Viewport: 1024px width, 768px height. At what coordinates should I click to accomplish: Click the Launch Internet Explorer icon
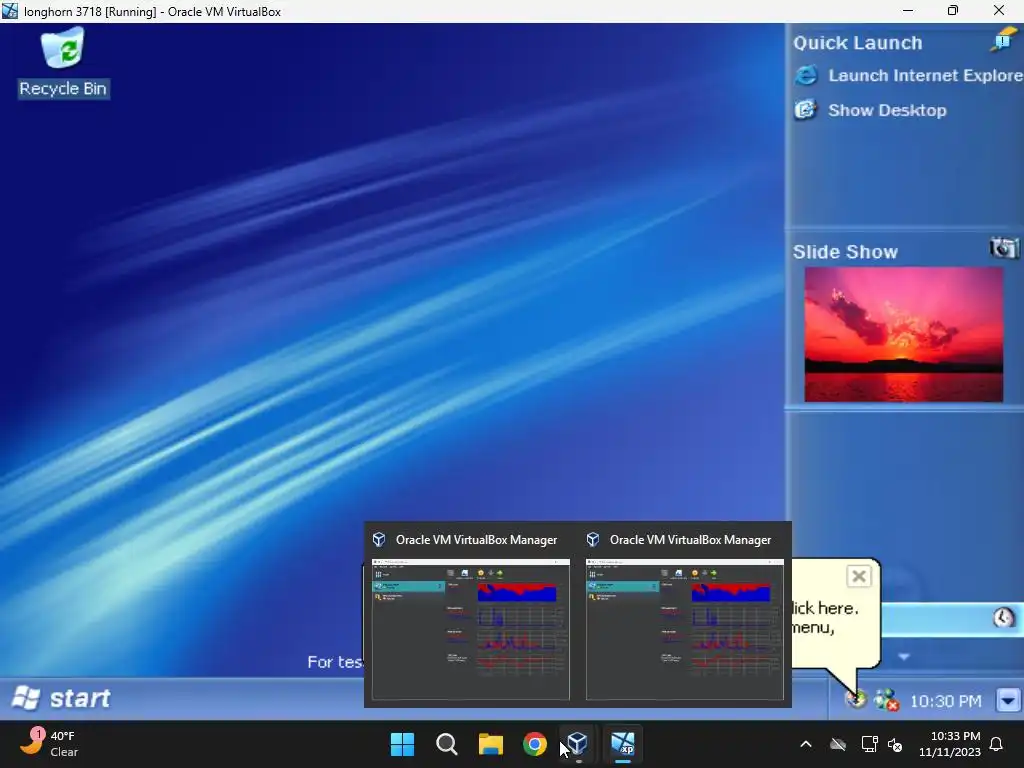[x=807, y=75]
